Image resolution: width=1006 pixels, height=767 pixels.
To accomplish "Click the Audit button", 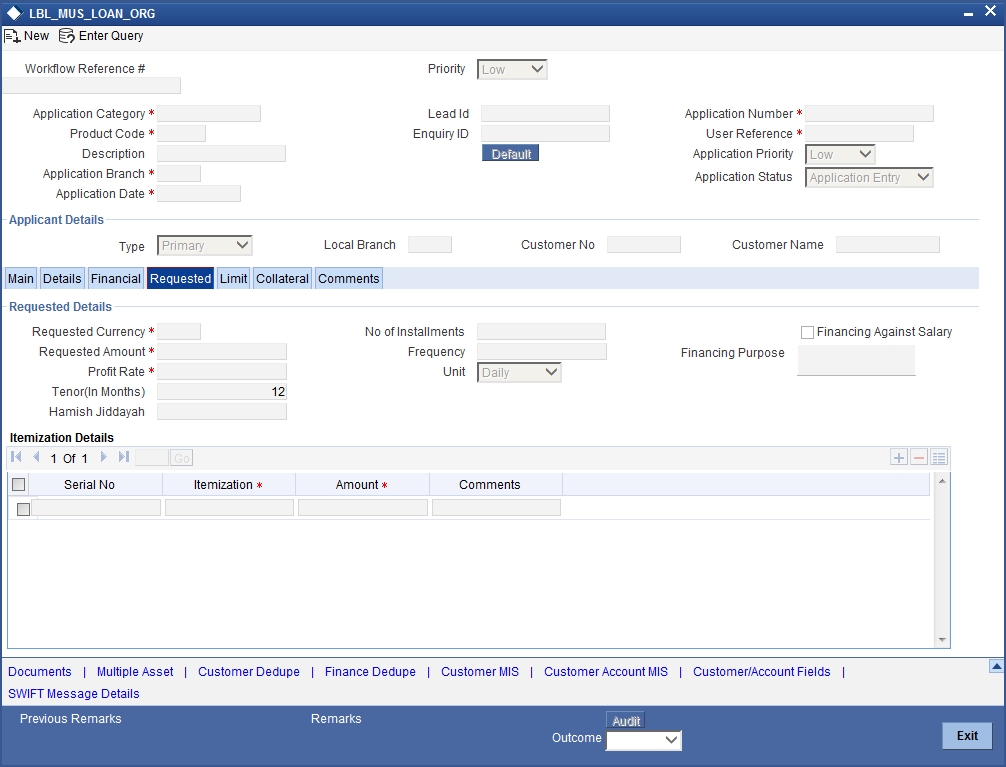I will 626,720.
